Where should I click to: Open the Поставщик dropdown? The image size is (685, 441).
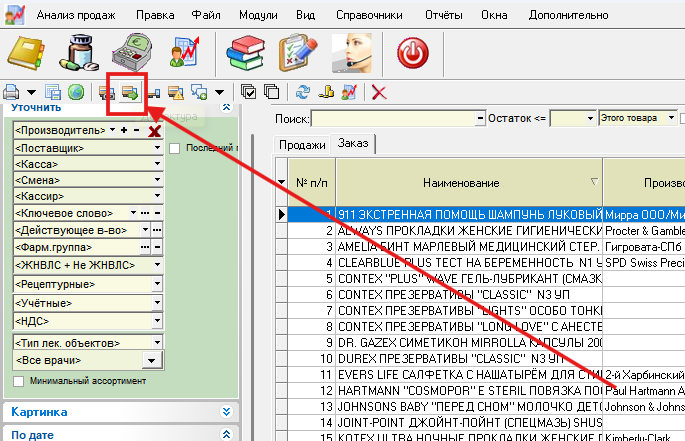tap(157, 148)
